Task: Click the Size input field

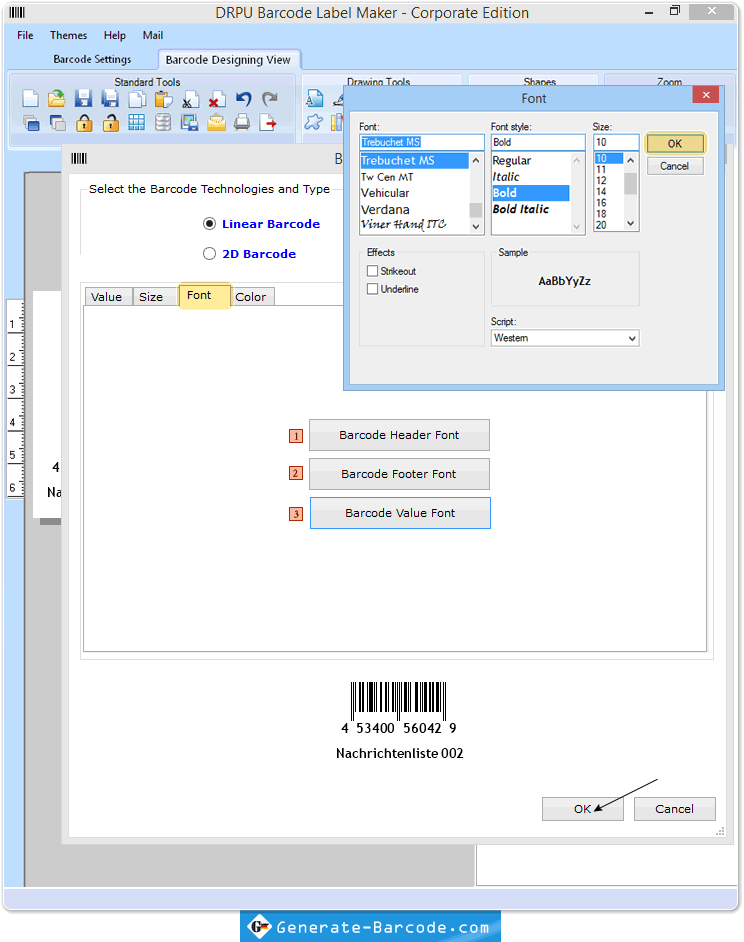Action: (x=615, y=142)
